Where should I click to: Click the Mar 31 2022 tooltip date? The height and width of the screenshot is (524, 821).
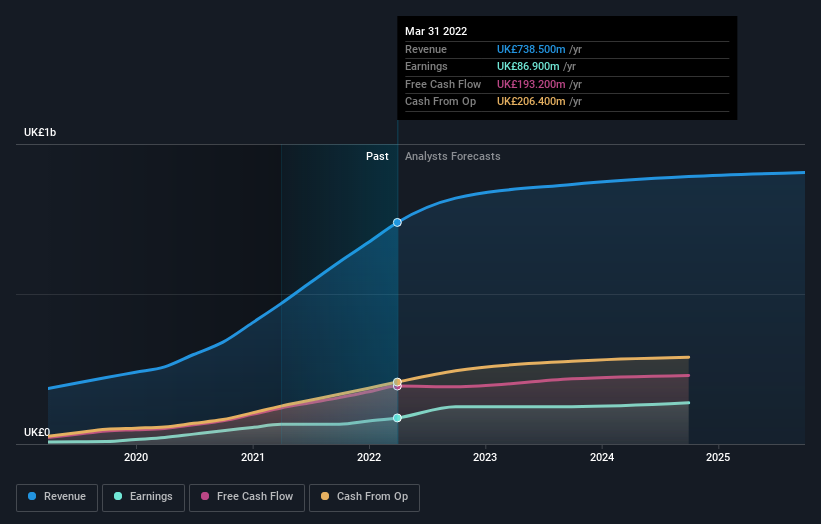436,31
